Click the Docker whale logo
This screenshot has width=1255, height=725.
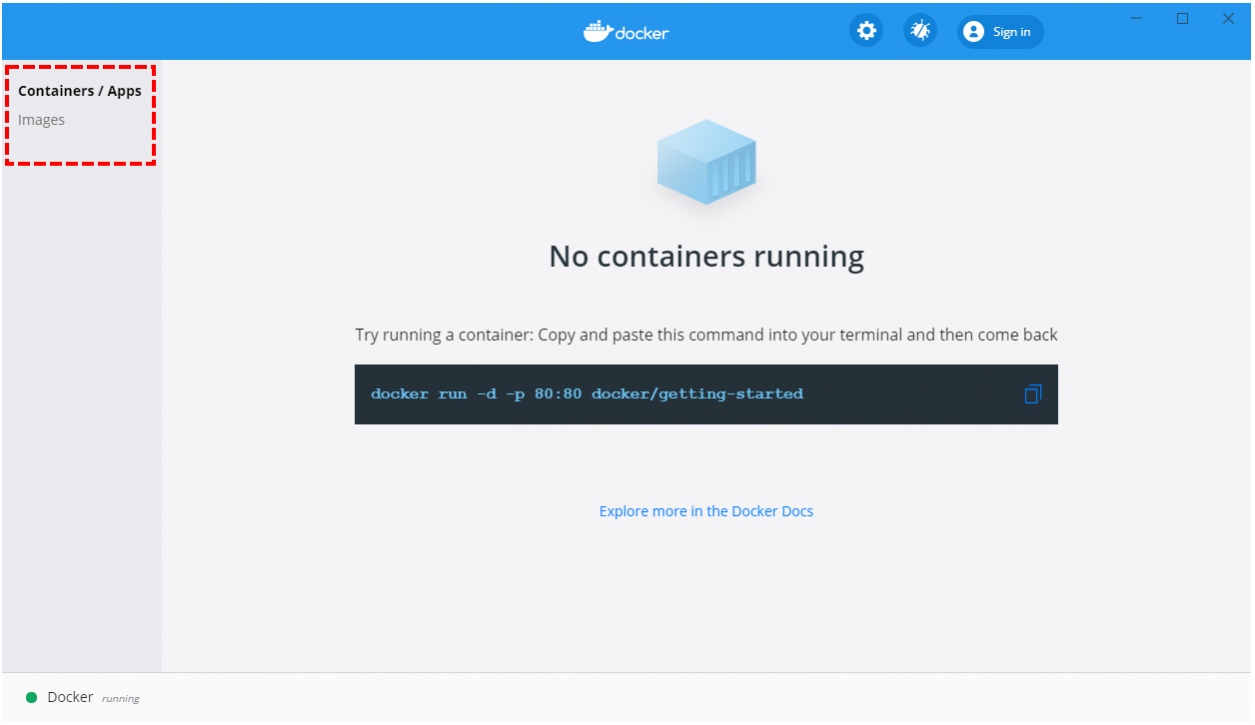pyautogui.click(x=626, y=32)
